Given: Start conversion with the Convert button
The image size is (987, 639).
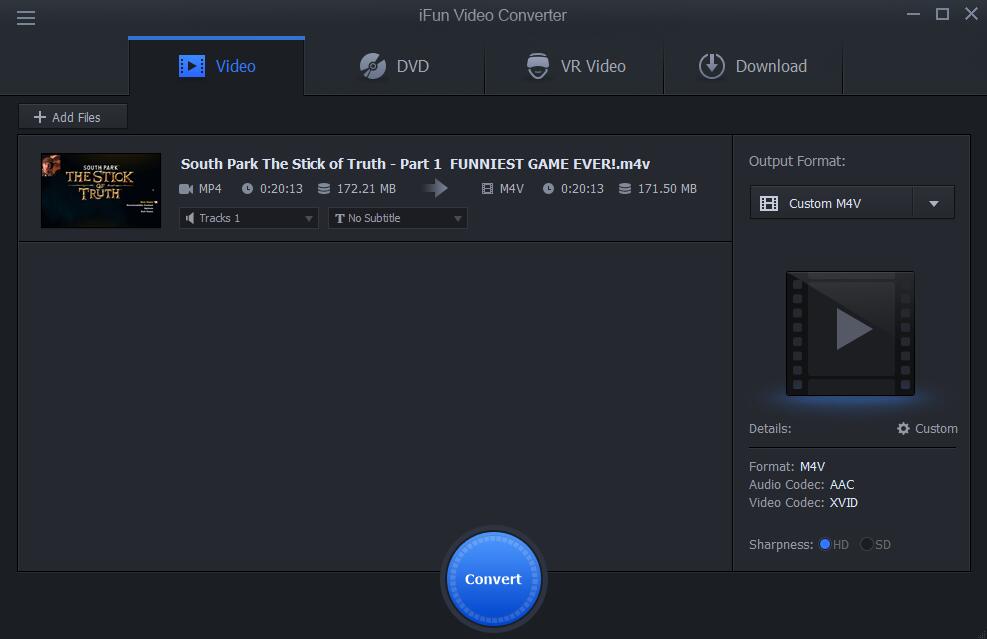Looking at the screenshot, I should coord(494,579).
